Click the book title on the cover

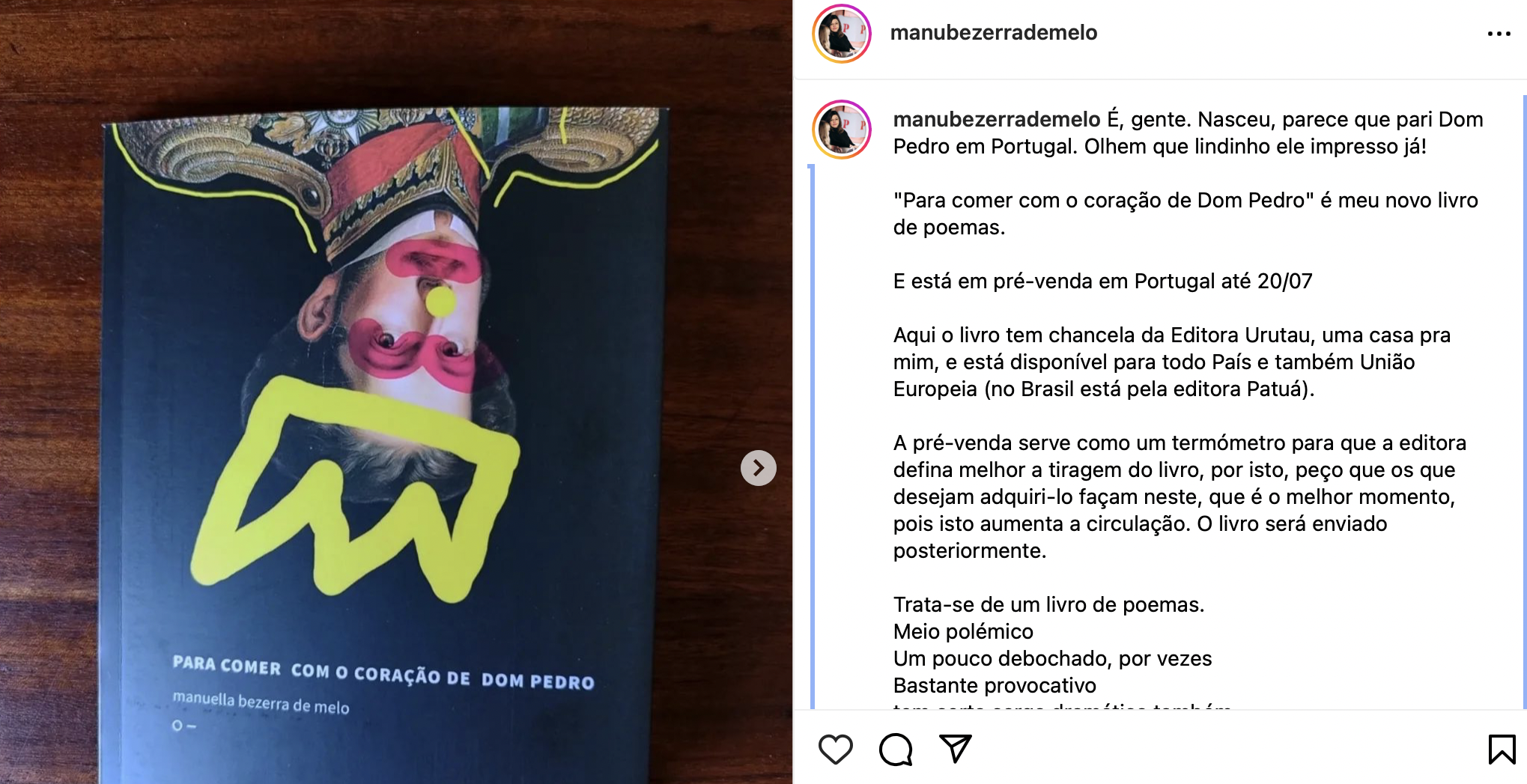pyautogui.click(x=383, y=672)
